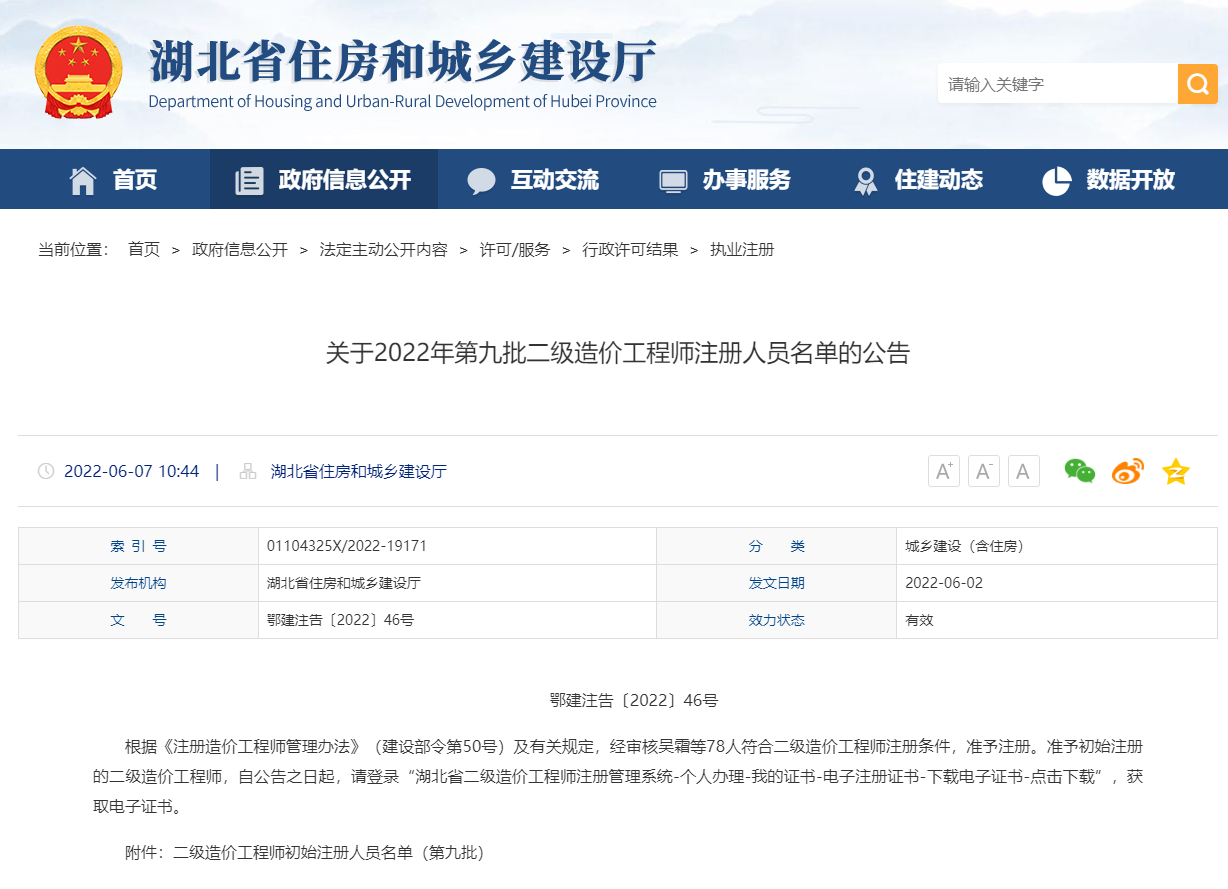
Task: Click the speech bubble icon on 互动交流
Action: click(x=482, y=178)
